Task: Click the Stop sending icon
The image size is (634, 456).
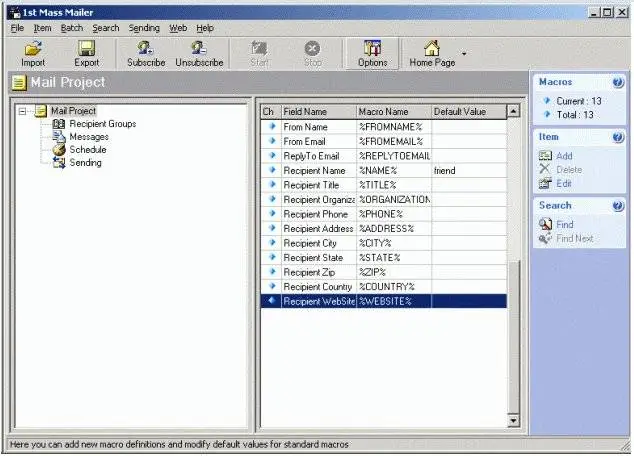Action: coord(312,49)
